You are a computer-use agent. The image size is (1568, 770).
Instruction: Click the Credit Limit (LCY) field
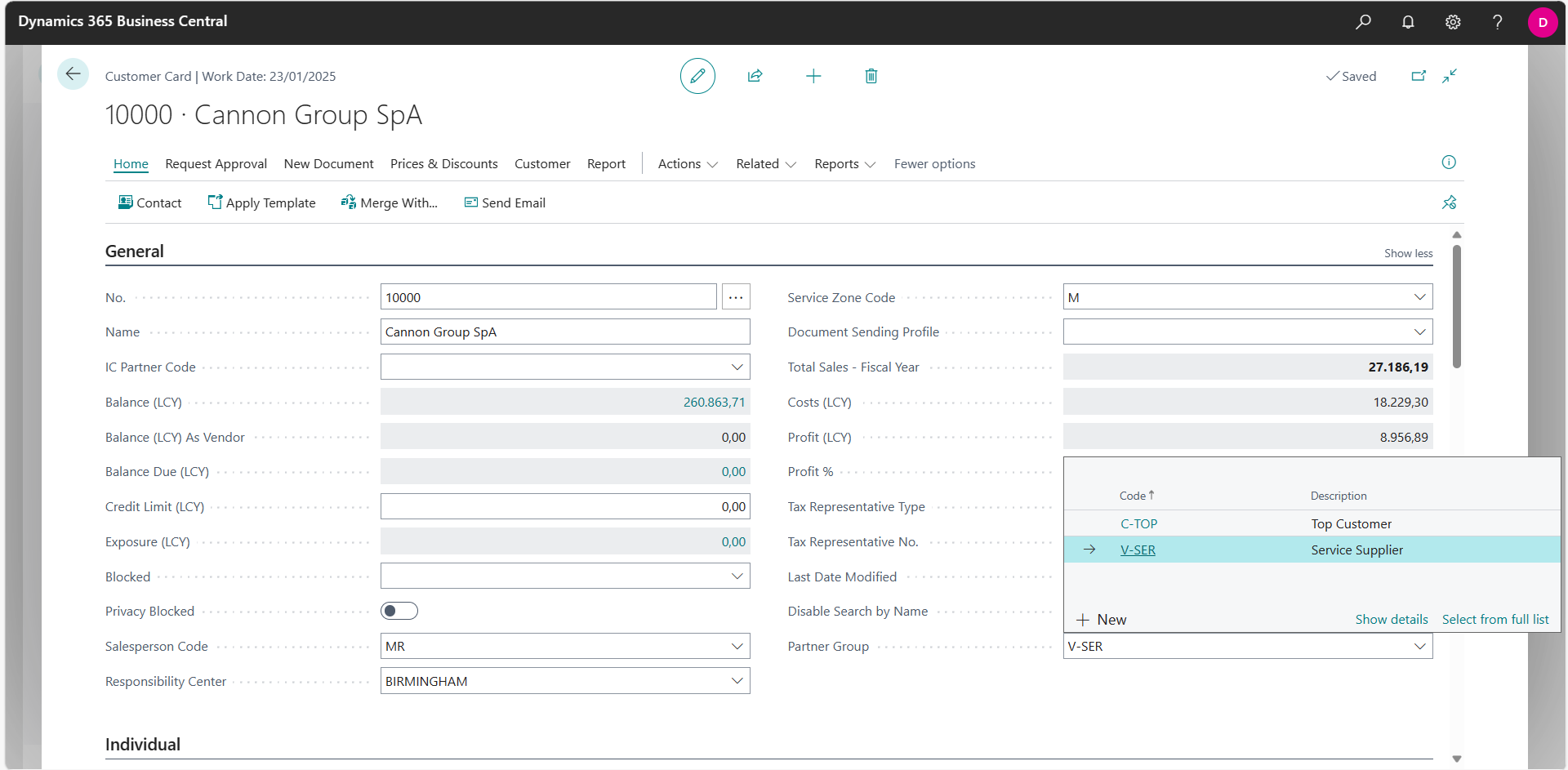point(565,507)
